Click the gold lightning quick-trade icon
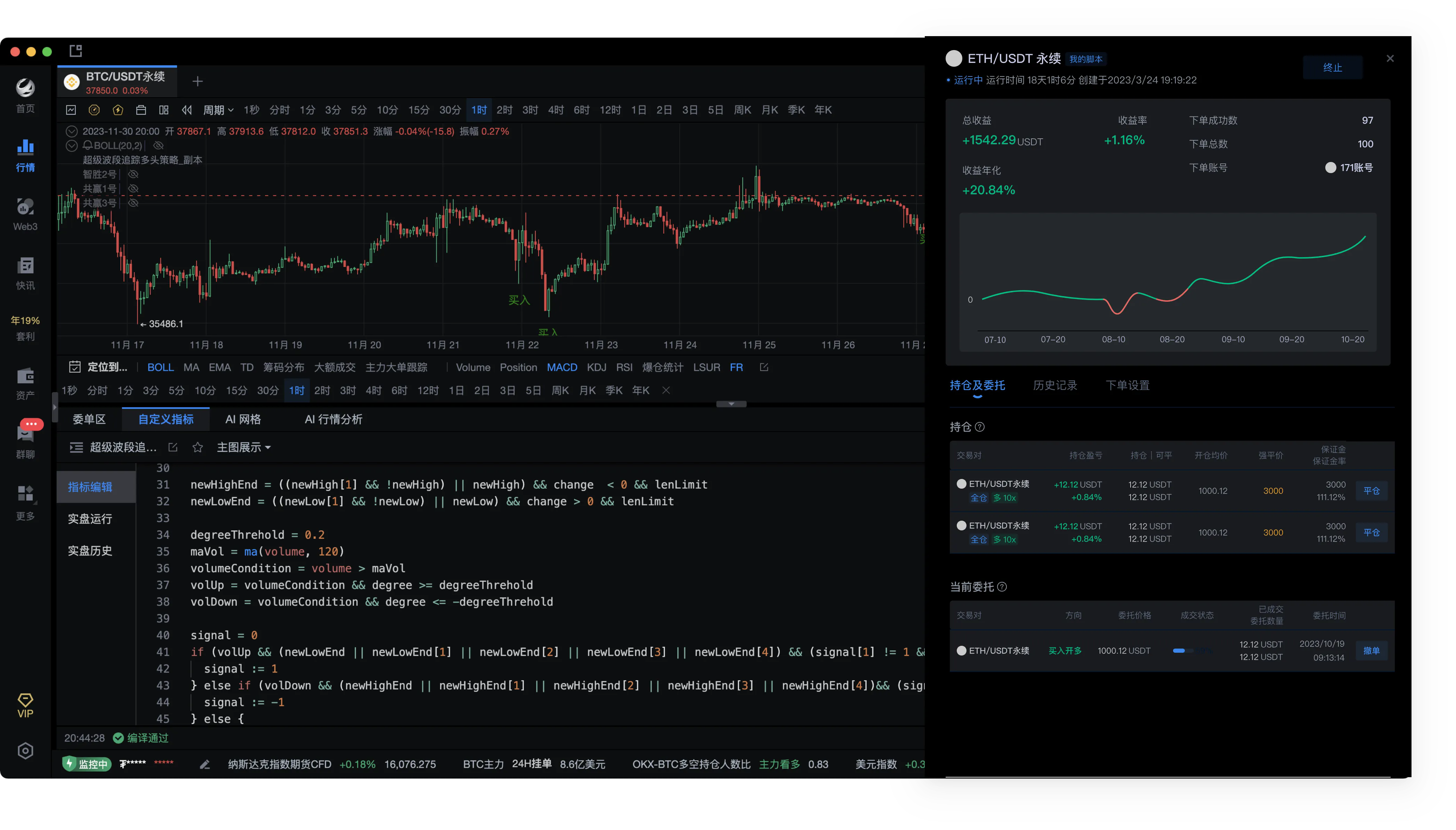This screenshot has width=1456, height=830. click(x=118, y=109)
